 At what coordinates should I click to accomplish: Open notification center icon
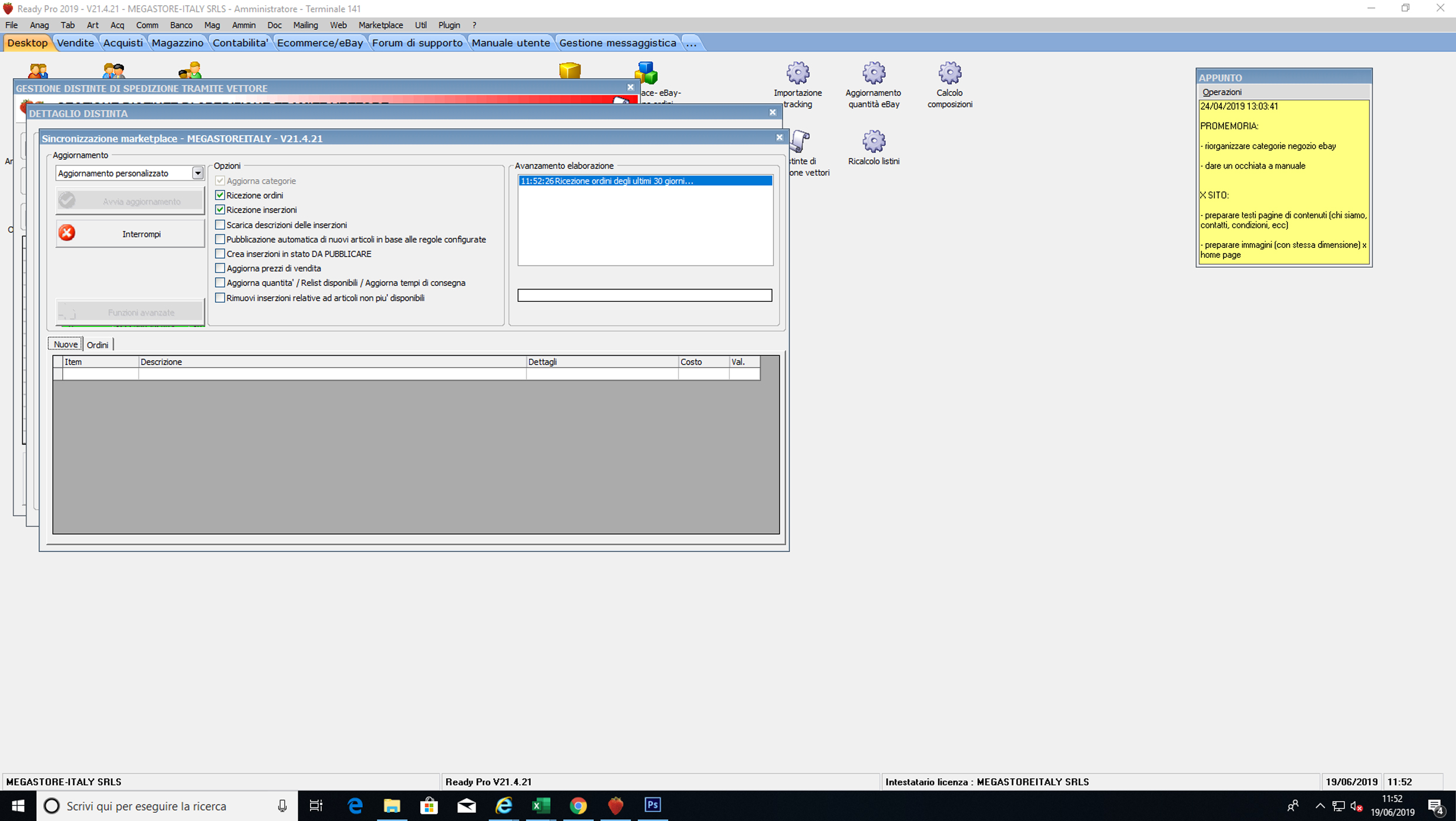point(1435,806)
